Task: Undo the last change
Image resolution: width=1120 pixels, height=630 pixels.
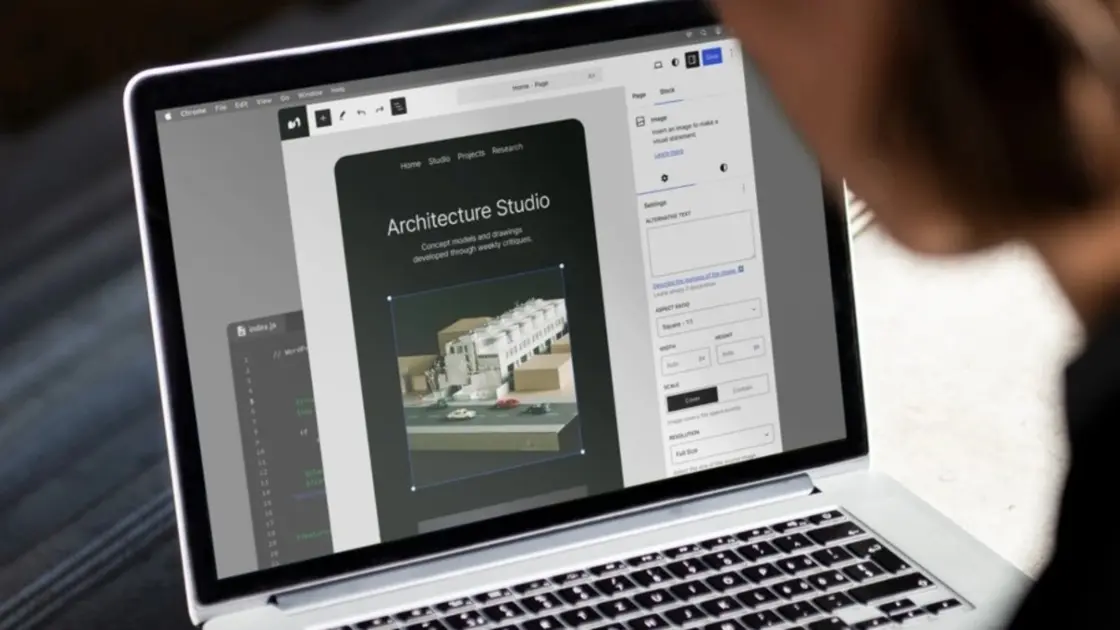Action: click(x=361, y=112)
